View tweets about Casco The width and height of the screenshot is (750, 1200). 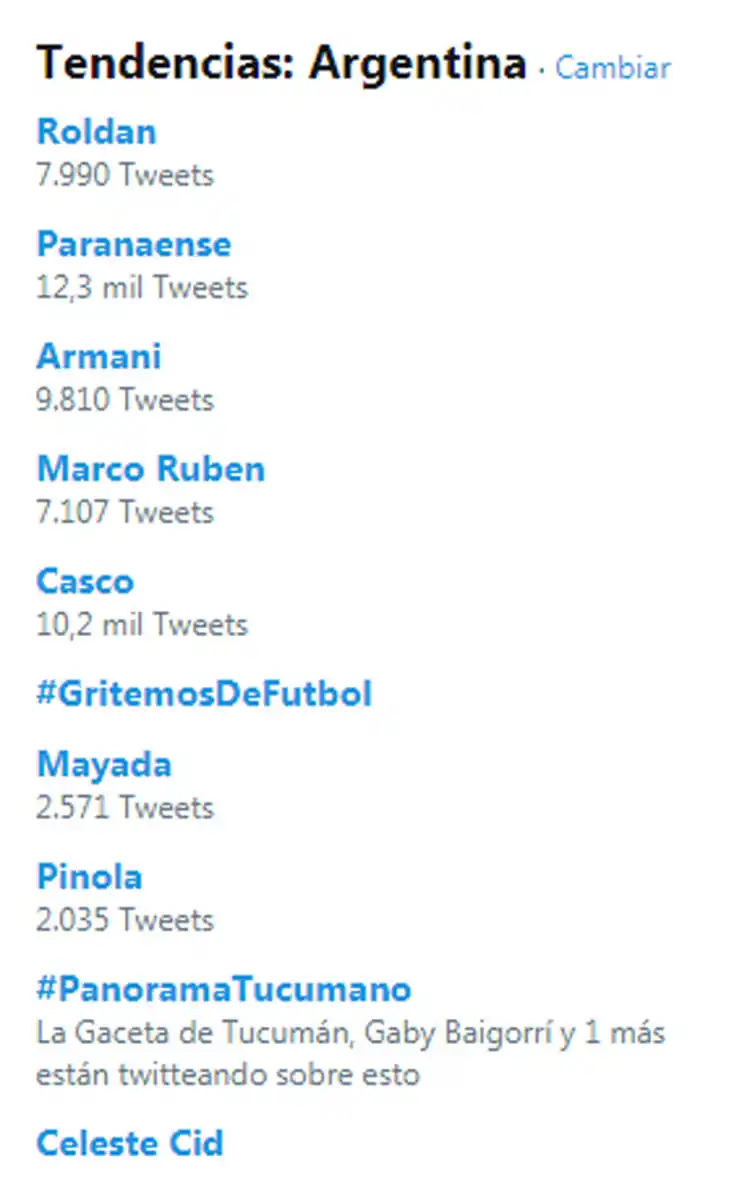tap(84, 581)
